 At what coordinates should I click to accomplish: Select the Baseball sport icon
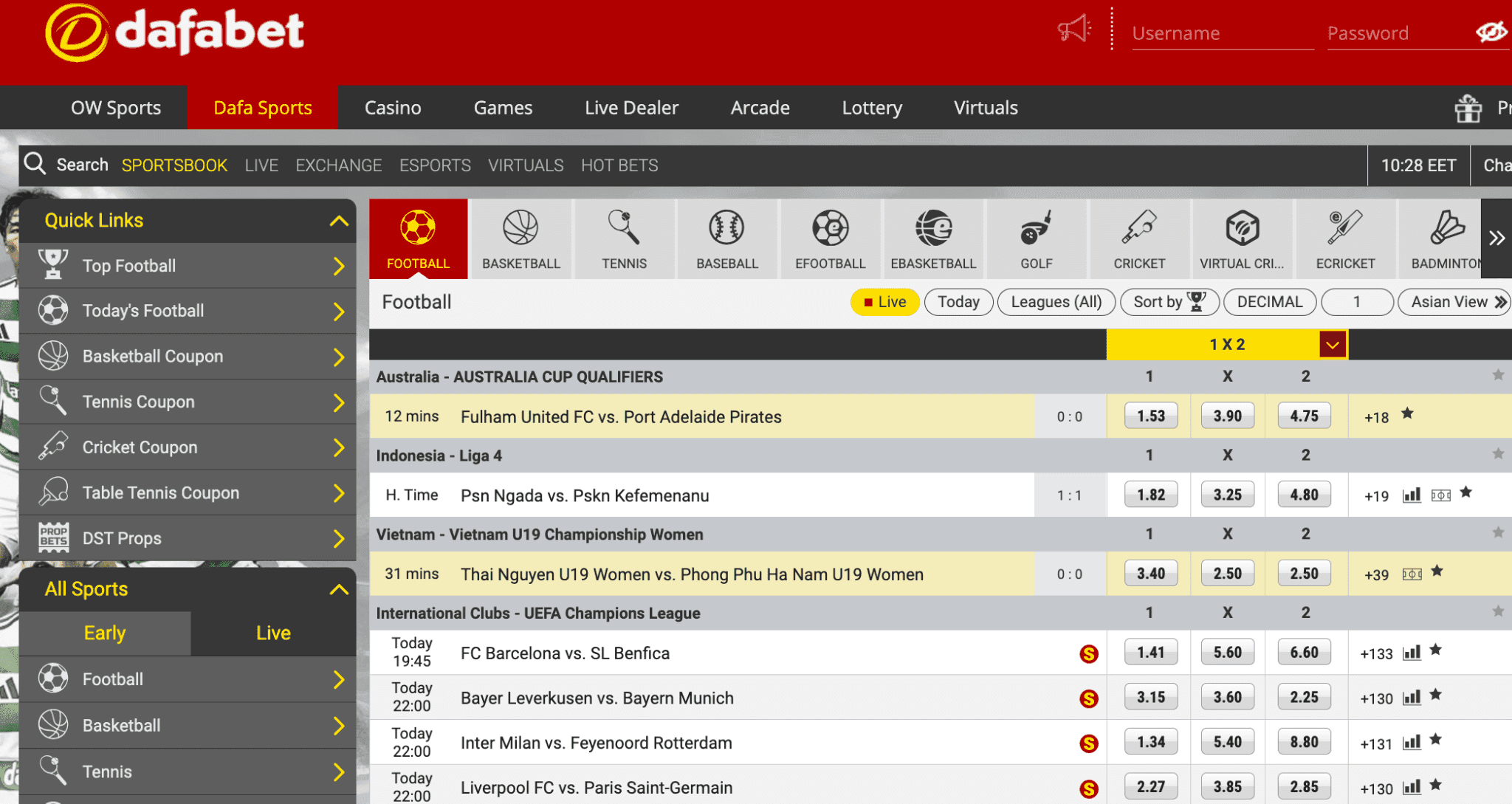point(727,238)
